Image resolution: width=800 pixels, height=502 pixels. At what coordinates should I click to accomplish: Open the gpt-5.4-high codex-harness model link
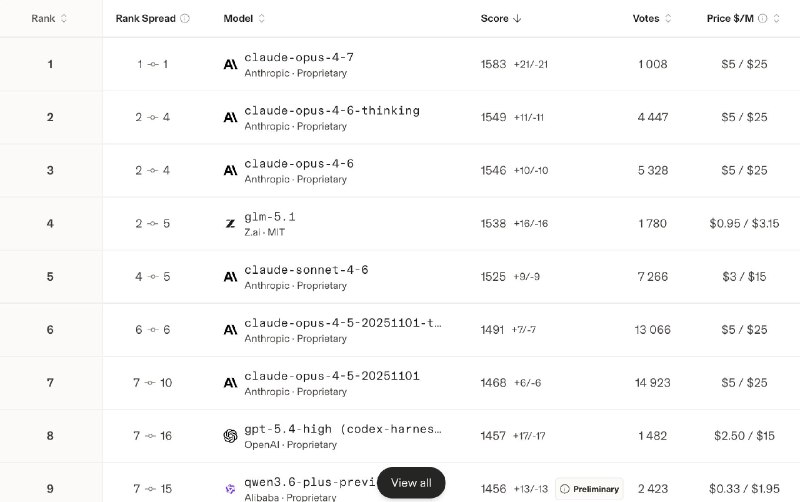[342, 428]
